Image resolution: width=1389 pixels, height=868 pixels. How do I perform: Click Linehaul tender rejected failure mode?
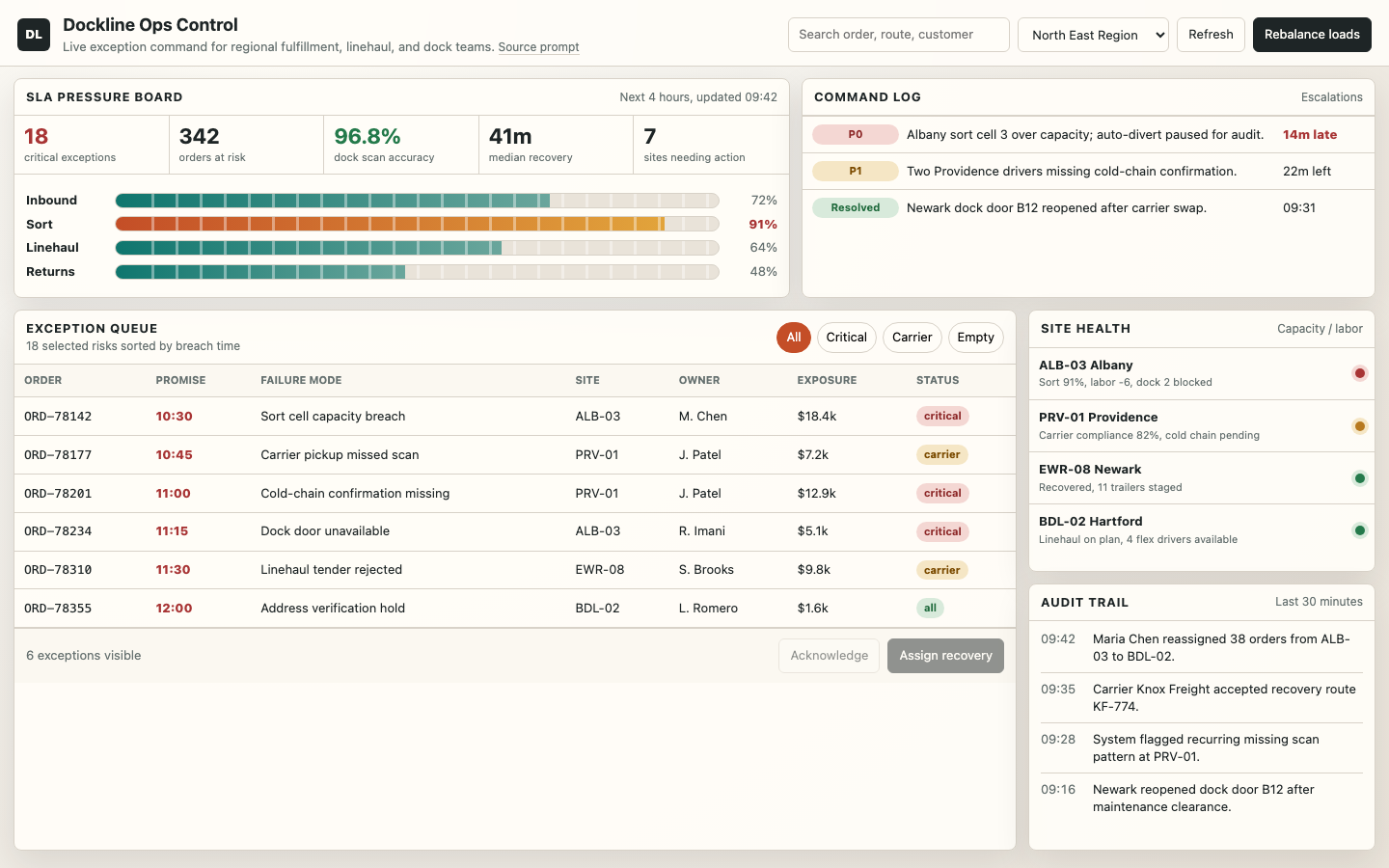[331, 570]
